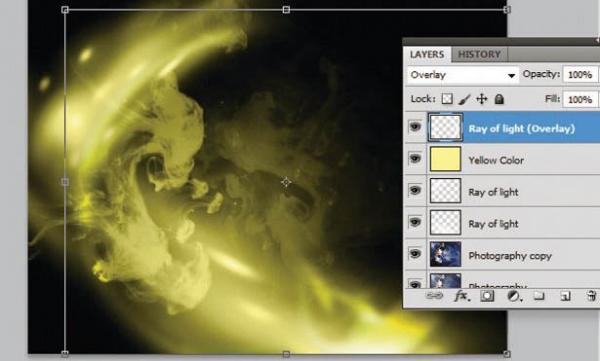
Task: Create a new layer
Action: click(x=565, y=296)
